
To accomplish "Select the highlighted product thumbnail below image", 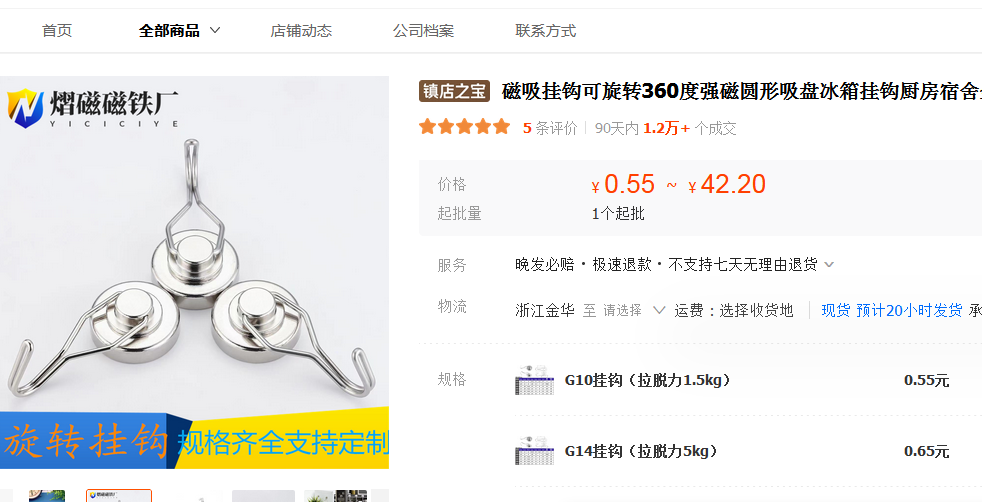I will coord(119,496).
